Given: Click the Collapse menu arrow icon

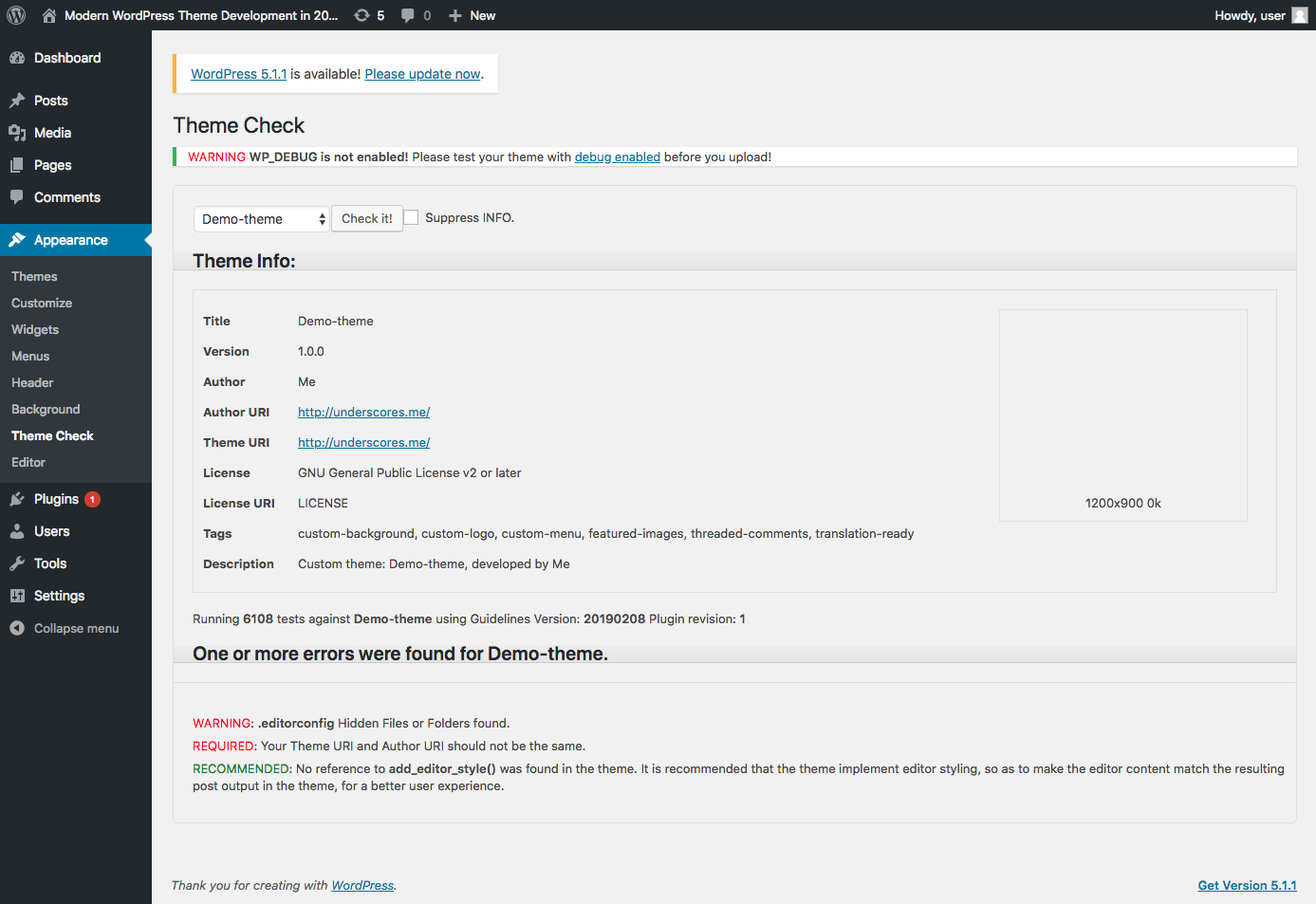Looking at the screenshot, I should [17, 628].
